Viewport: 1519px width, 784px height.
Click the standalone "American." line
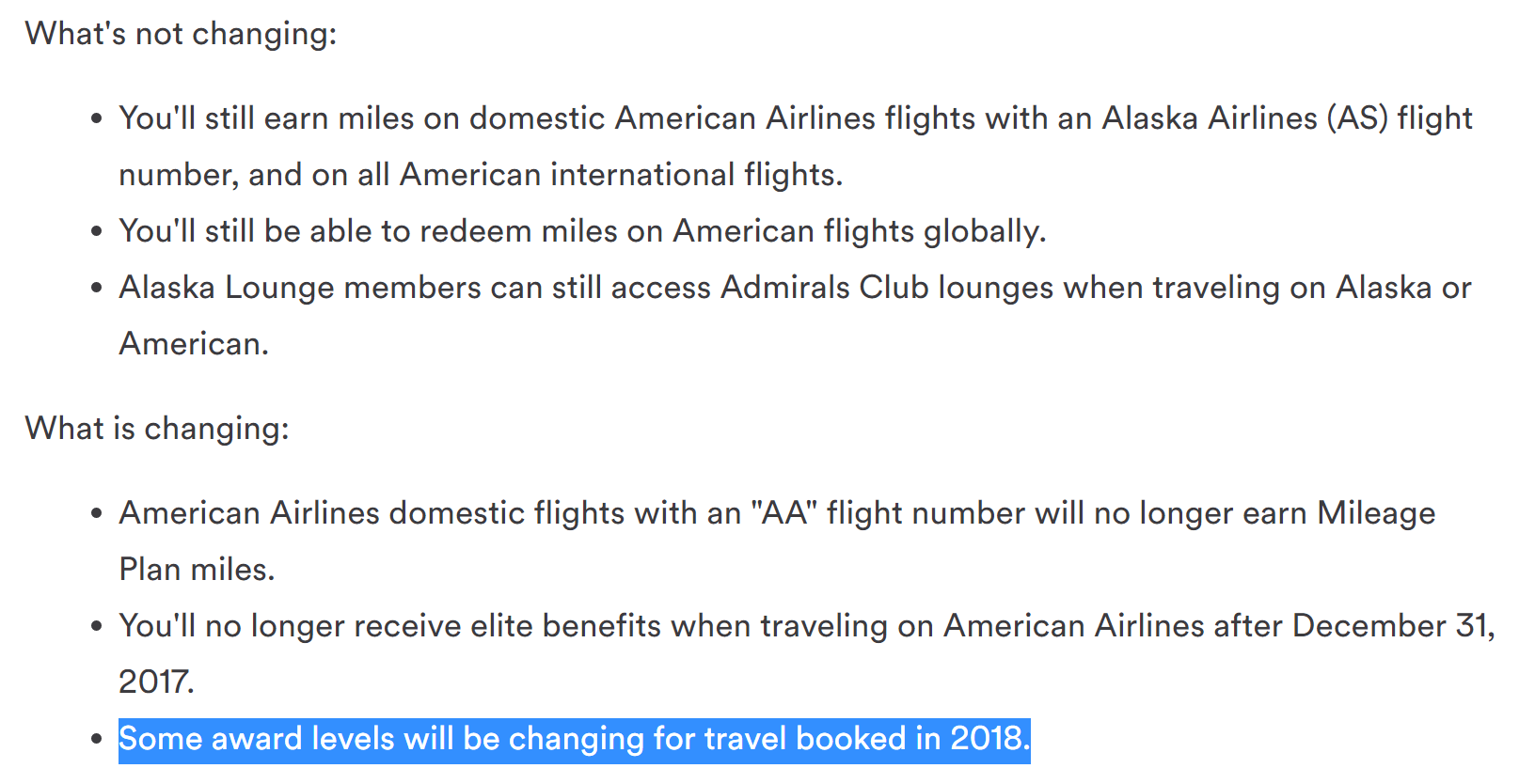(x=194, y=344)
